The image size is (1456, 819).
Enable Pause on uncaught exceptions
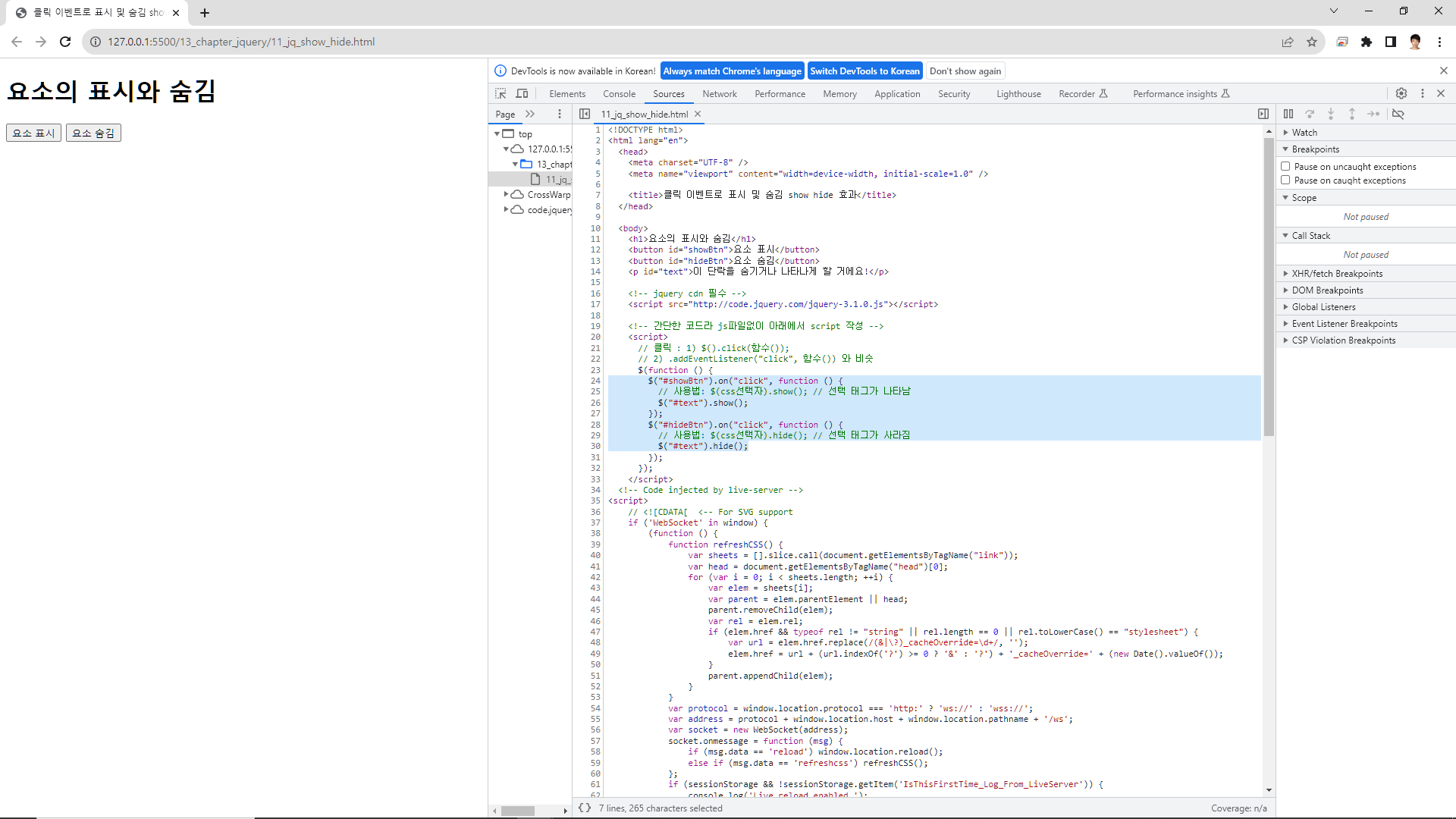[x=1285, y=166]
